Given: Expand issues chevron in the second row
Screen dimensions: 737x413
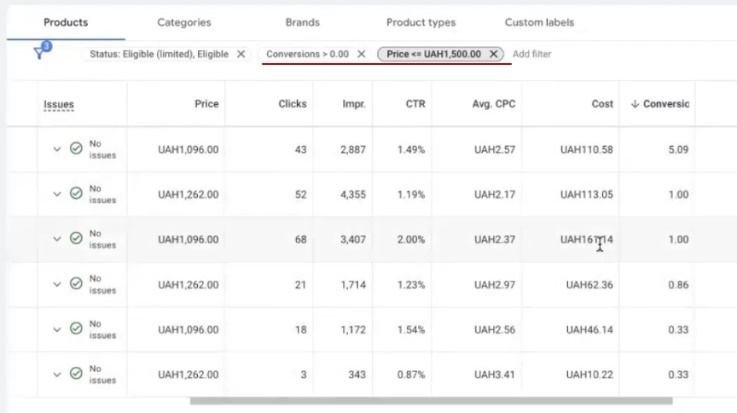Looking at the screenshot, I should pyautogui.click(x=57, y=194).
